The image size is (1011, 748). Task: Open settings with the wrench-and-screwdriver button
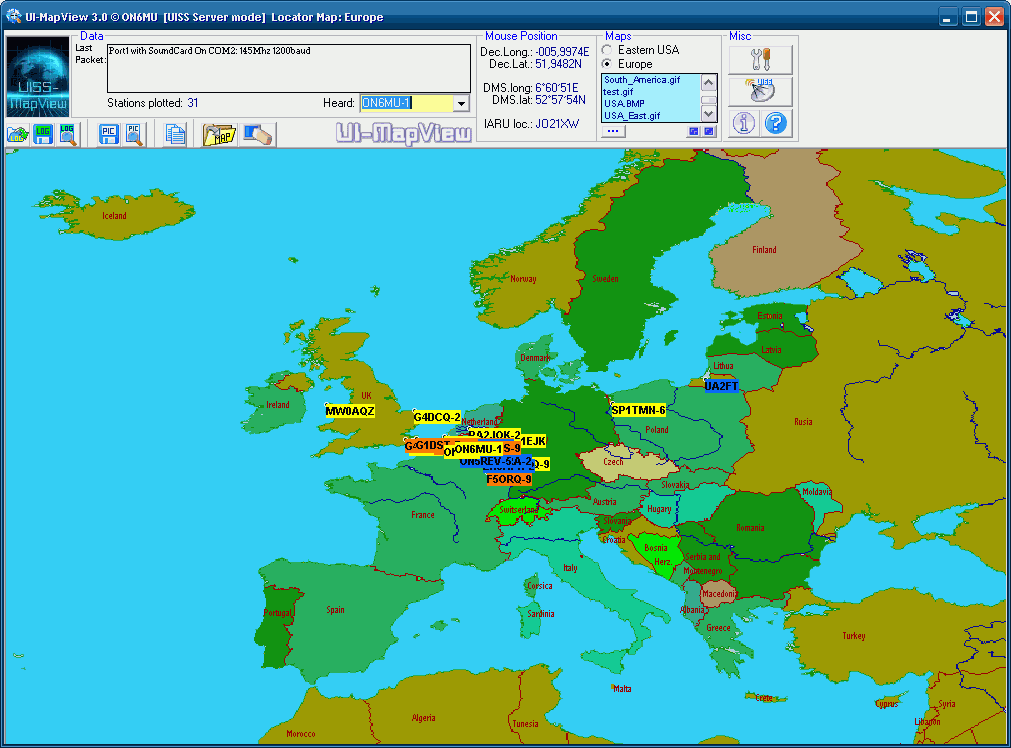pyautogui.click(x=760, y=60)
